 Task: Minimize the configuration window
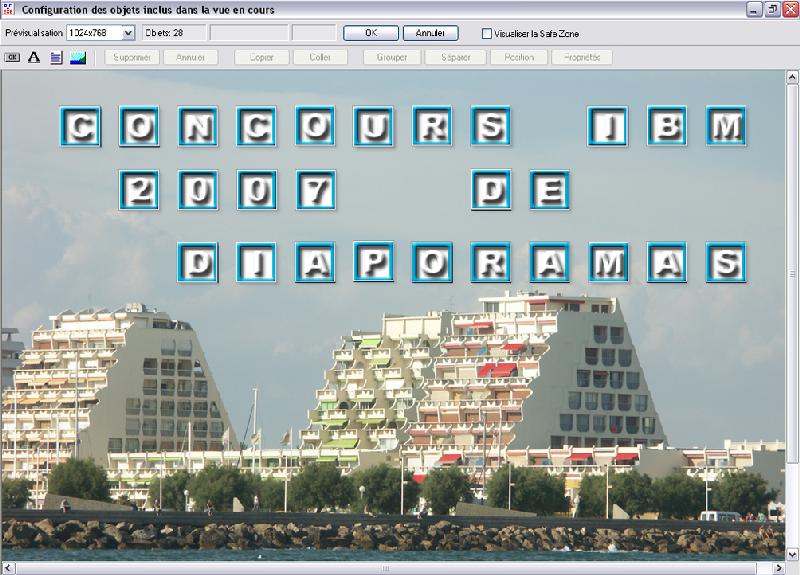pos(754,9)
